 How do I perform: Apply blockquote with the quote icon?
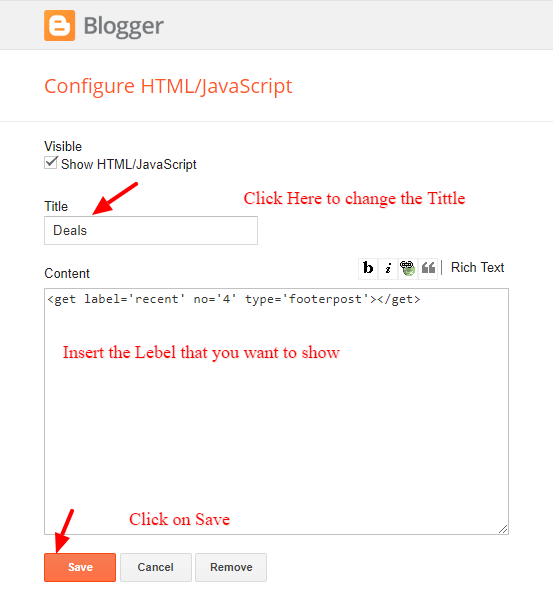point(428,268)
